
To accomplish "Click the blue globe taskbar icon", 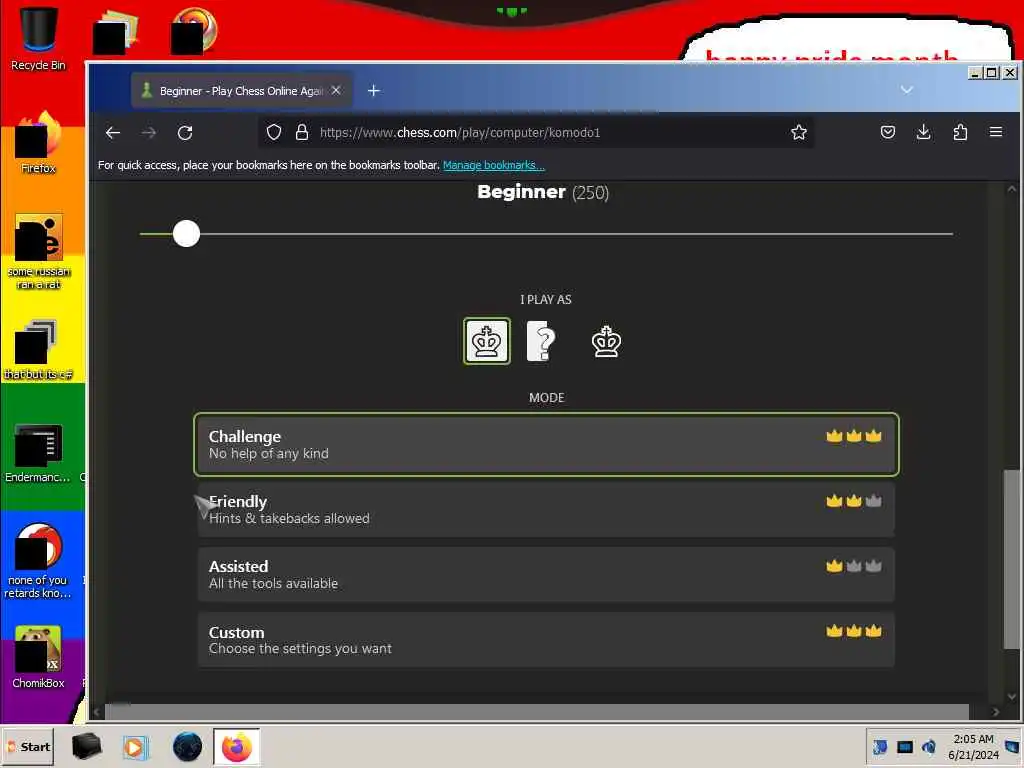I will point(187,746).
